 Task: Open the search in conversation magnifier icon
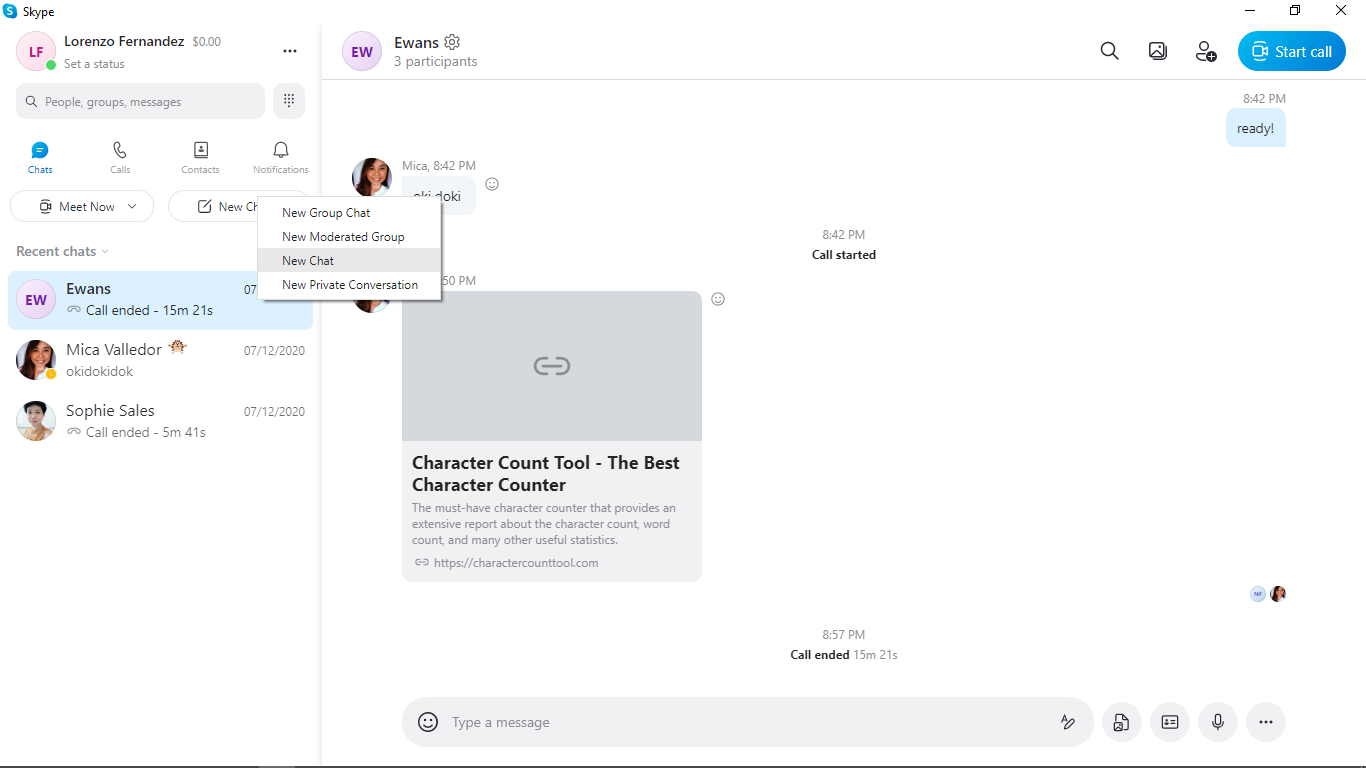coord(1109,51)
